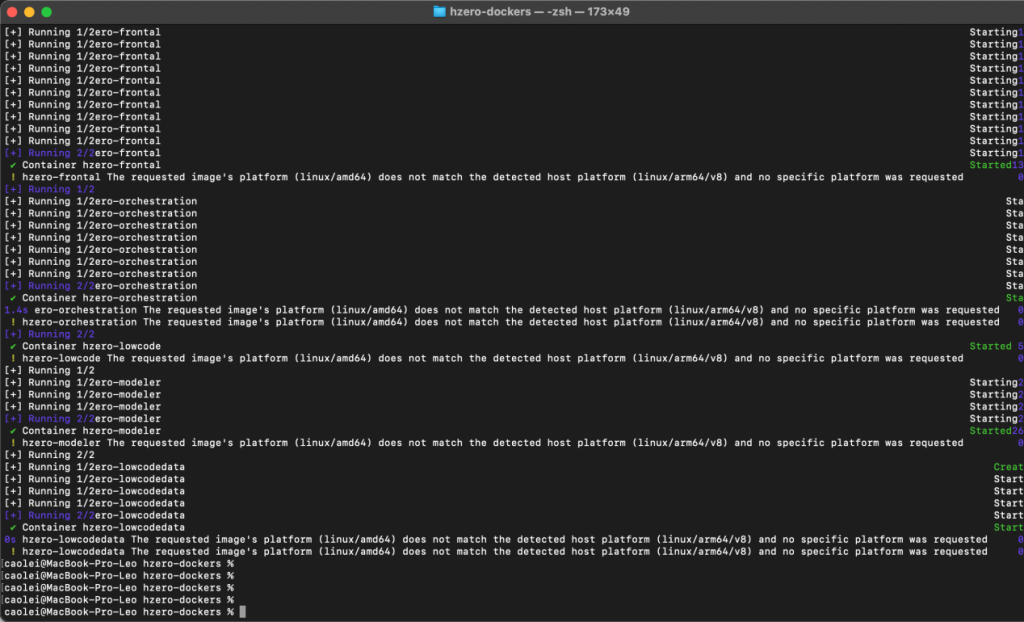
Task: Click the block cursor at the last prompt
Action: 242,612
